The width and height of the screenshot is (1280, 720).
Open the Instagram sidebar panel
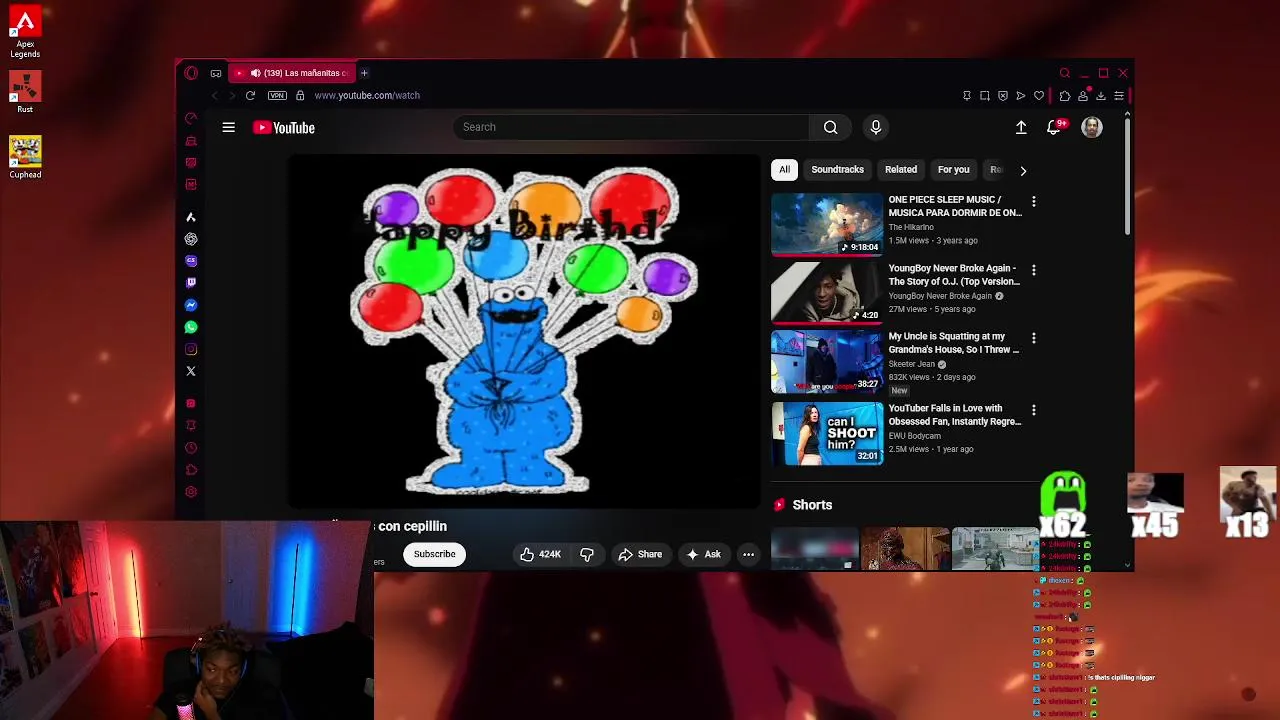(191, 349)
